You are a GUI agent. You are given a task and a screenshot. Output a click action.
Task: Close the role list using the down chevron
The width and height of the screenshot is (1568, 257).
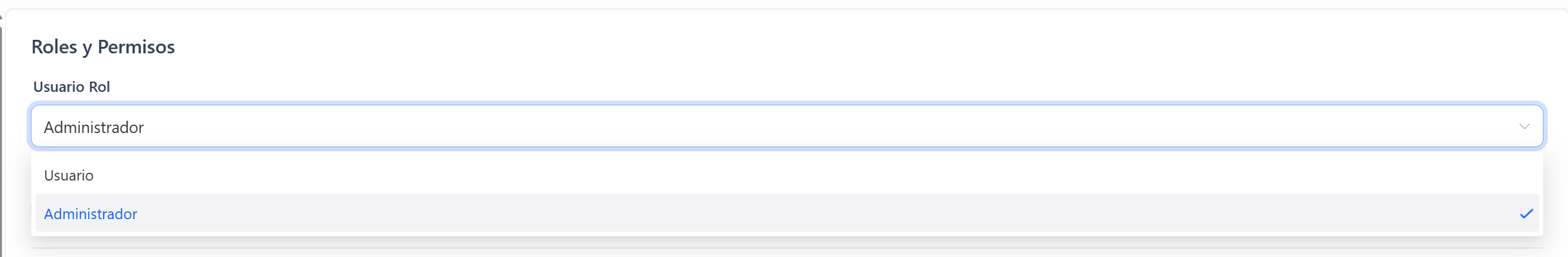[x=1524, y=127]
